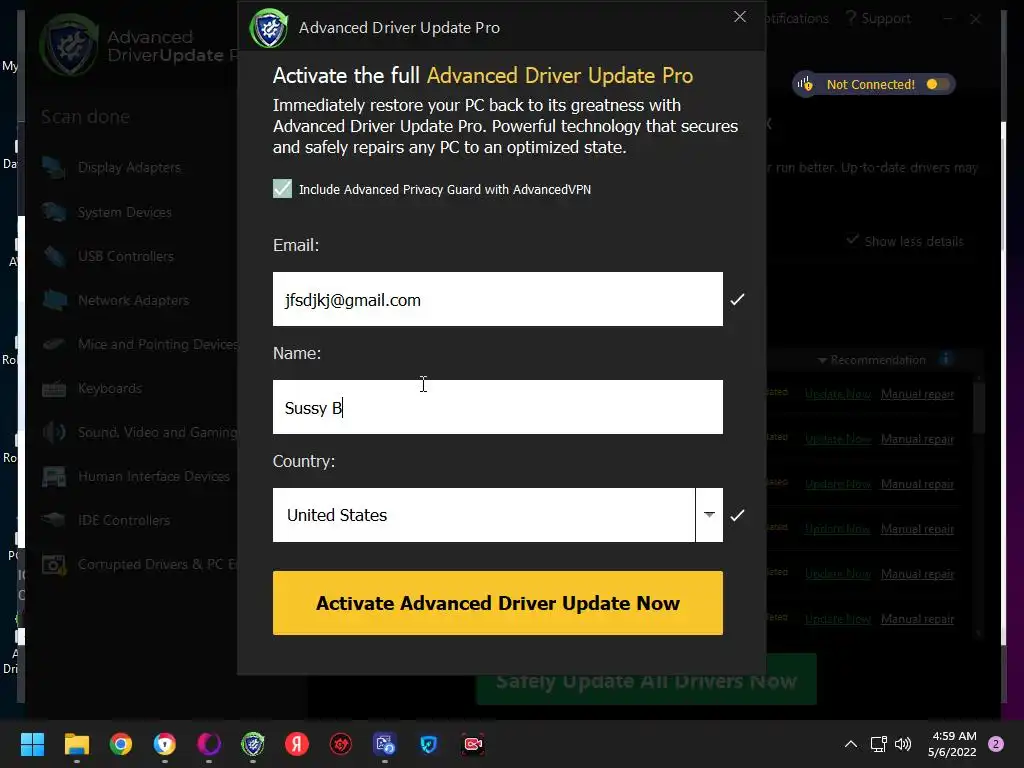Viewport: 1024px width, 768px height.
Task: Click Human Interface Devices sidebar icon
Action: 54,477
